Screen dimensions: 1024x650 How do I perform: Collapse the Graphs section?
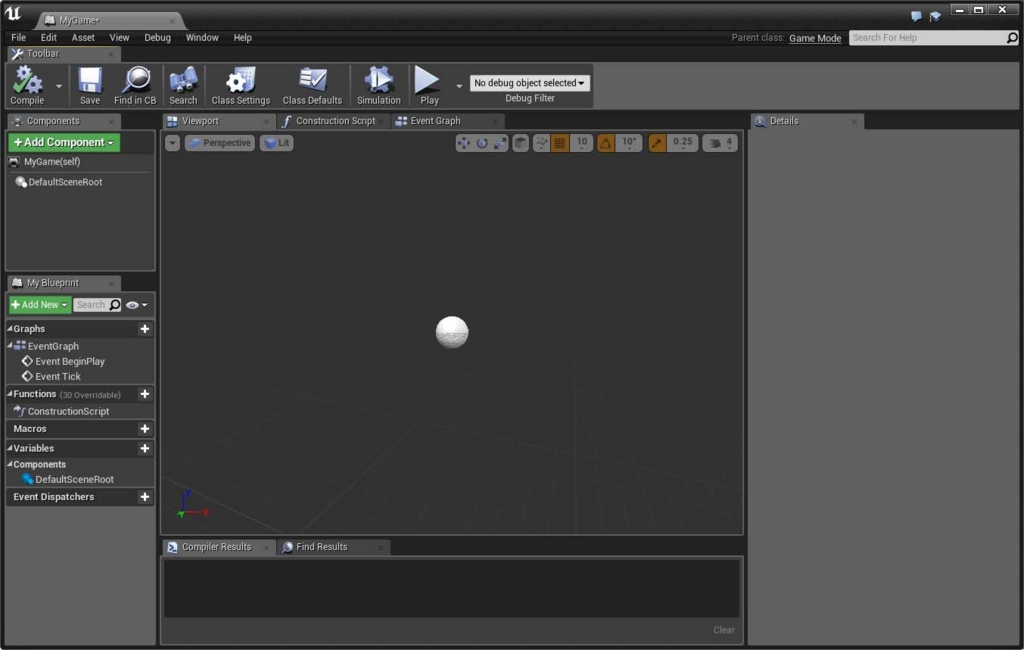click(x=10, y=329)
